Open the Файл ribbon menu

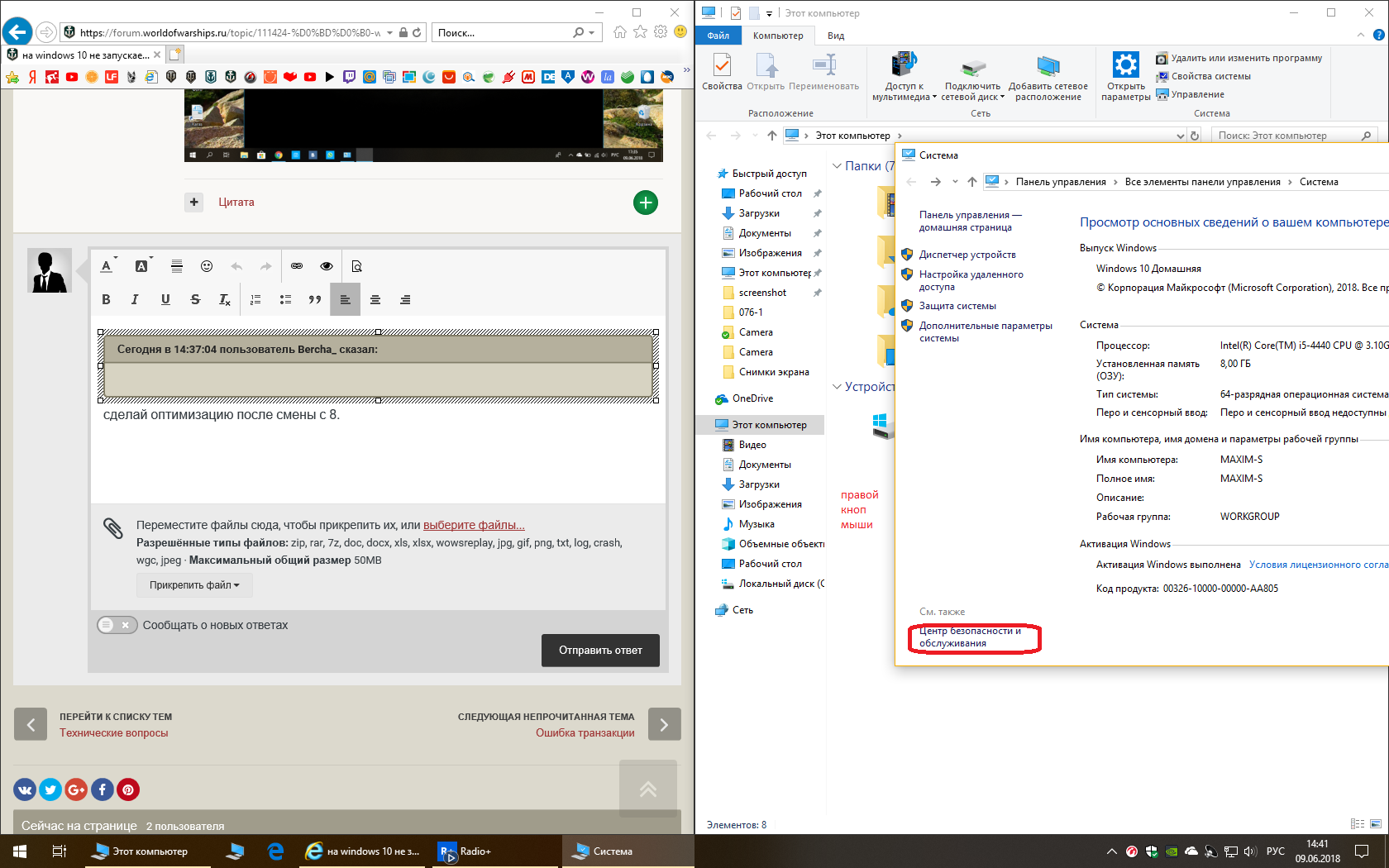[x=718, y=36]
